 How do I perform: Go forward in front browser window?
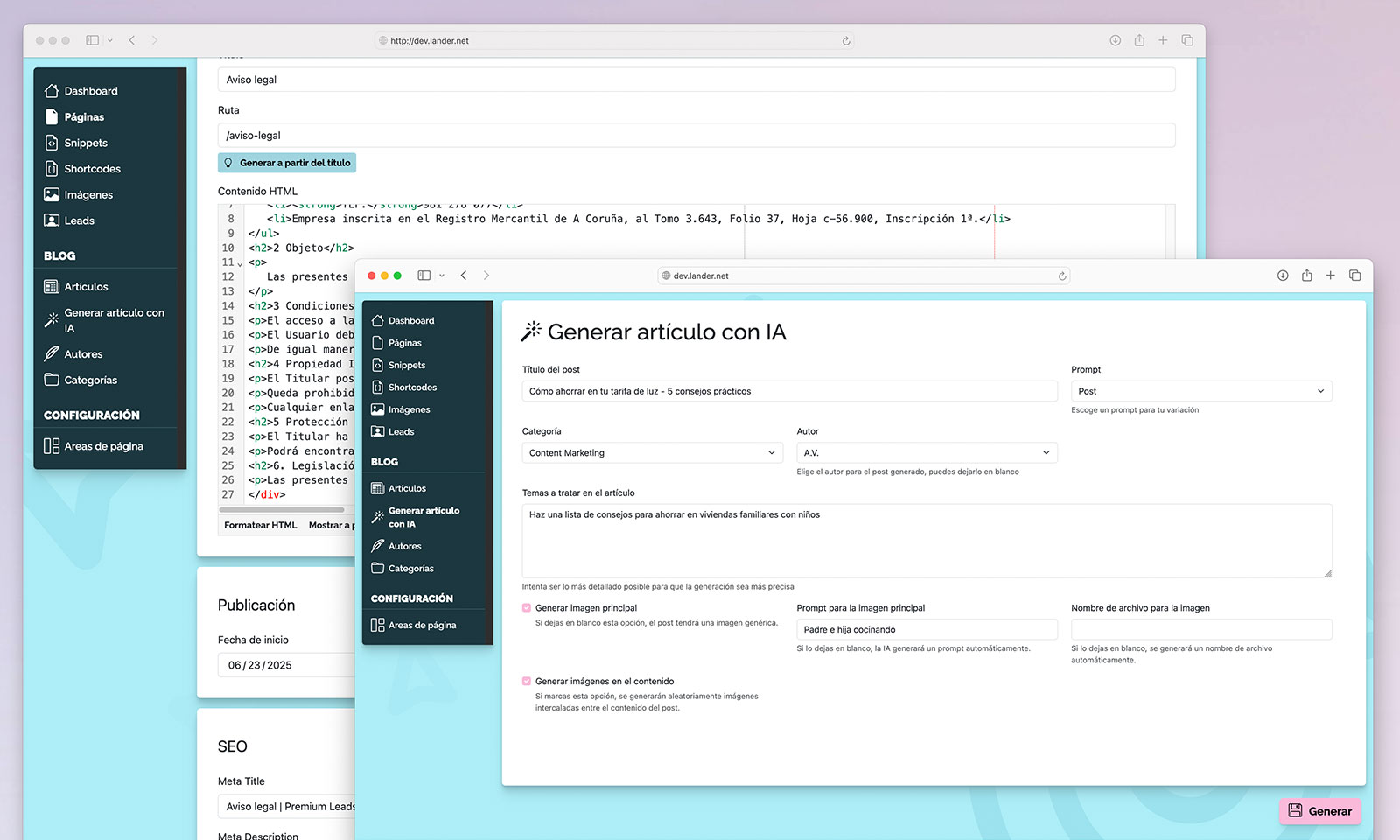(x=486, y=276)
